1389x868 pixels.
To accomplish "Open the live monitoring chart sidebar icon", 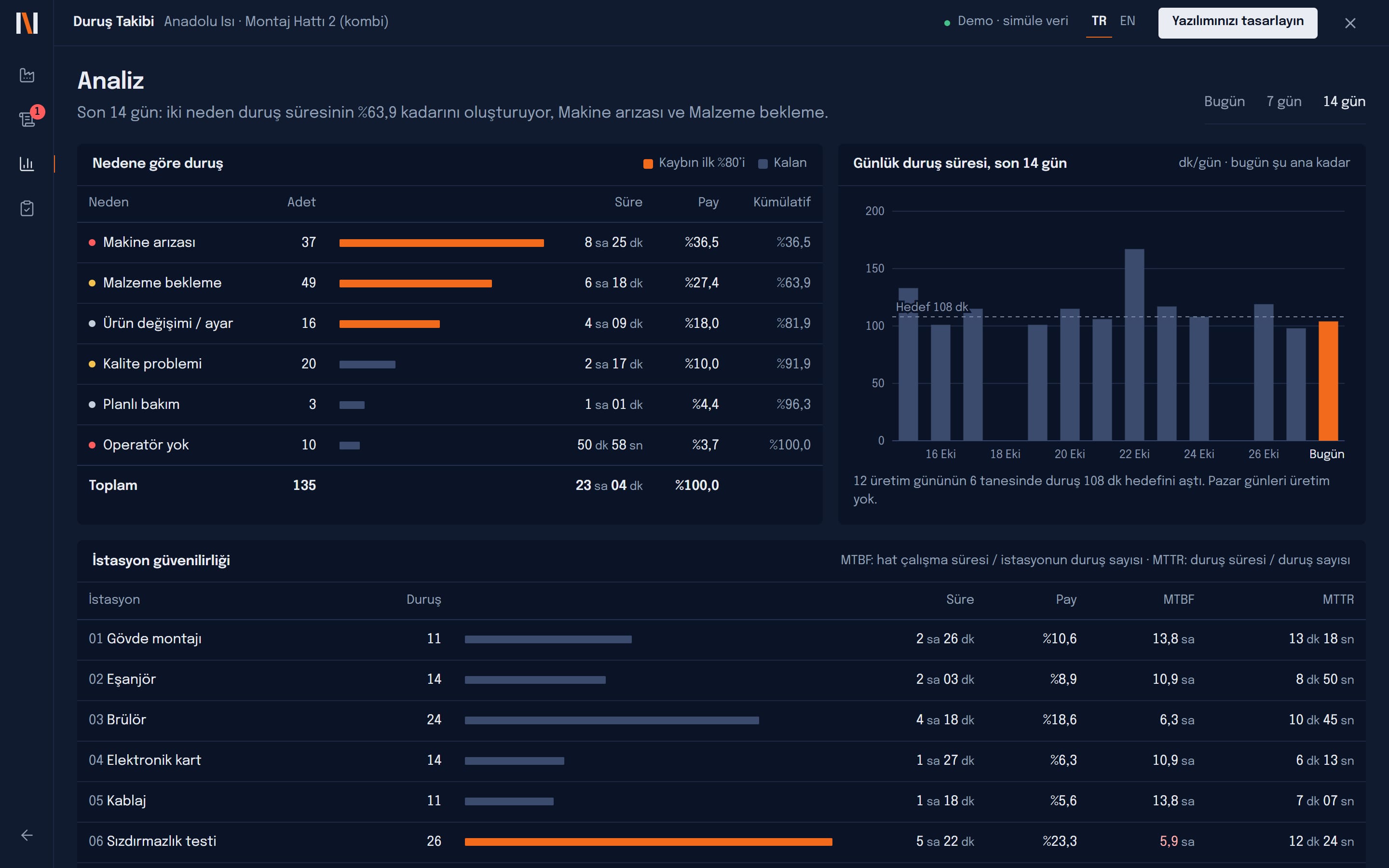I will point(27,75).
